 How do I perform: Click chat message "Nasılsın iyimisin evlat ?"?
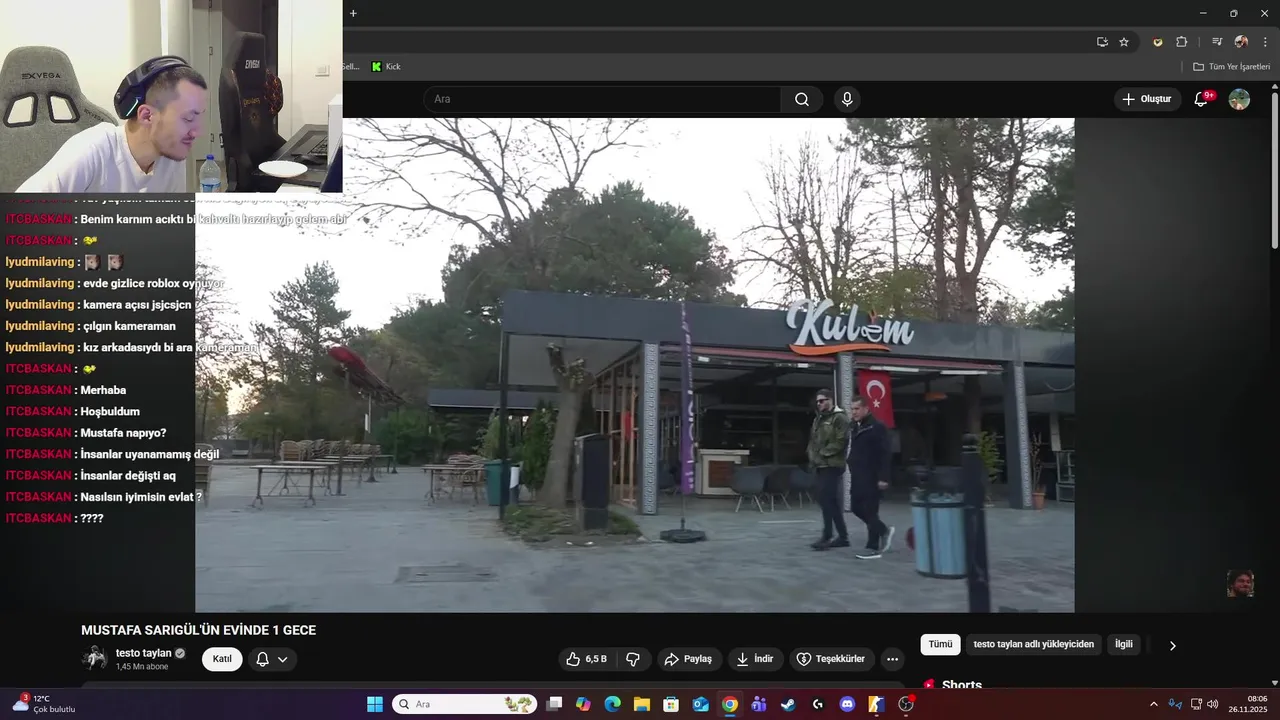141,497
